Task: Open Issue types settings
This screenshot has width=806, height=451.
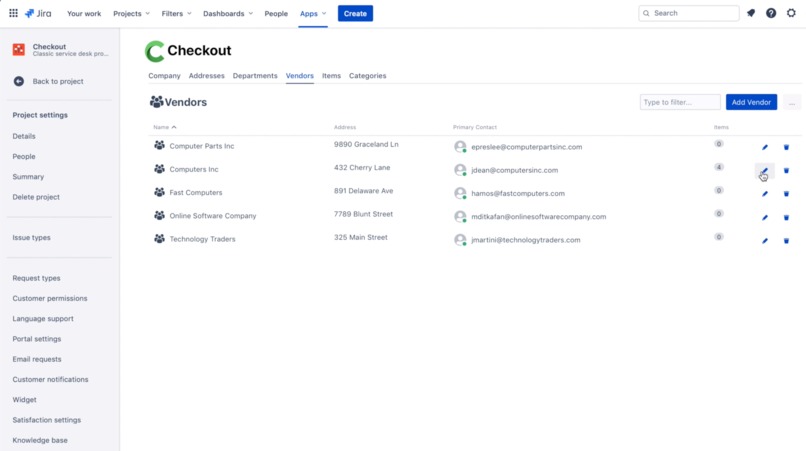Action: tap(31, 238)
